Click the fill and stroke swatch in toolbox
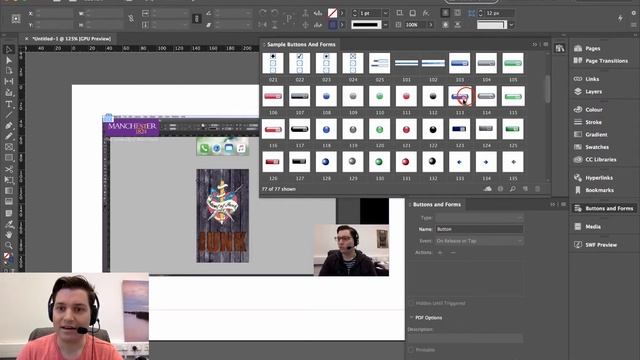The height and width of the screenshot is (360, 640). (8, 257)
